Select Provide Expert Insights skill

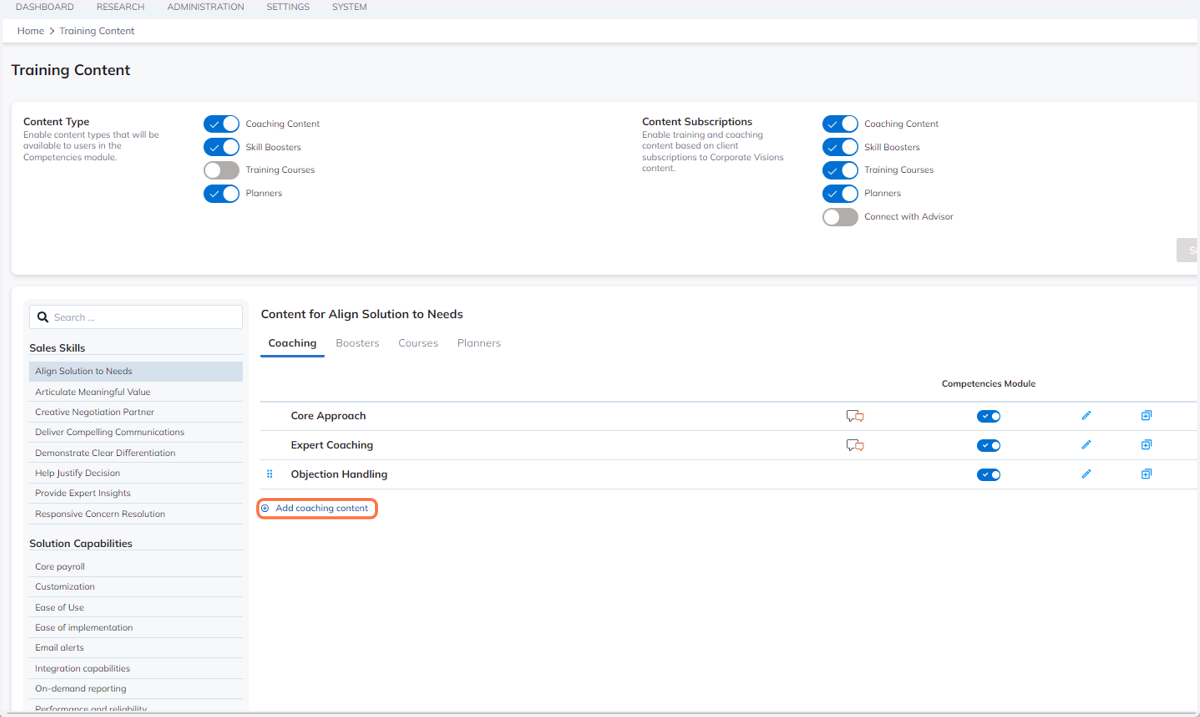[136, 493]
